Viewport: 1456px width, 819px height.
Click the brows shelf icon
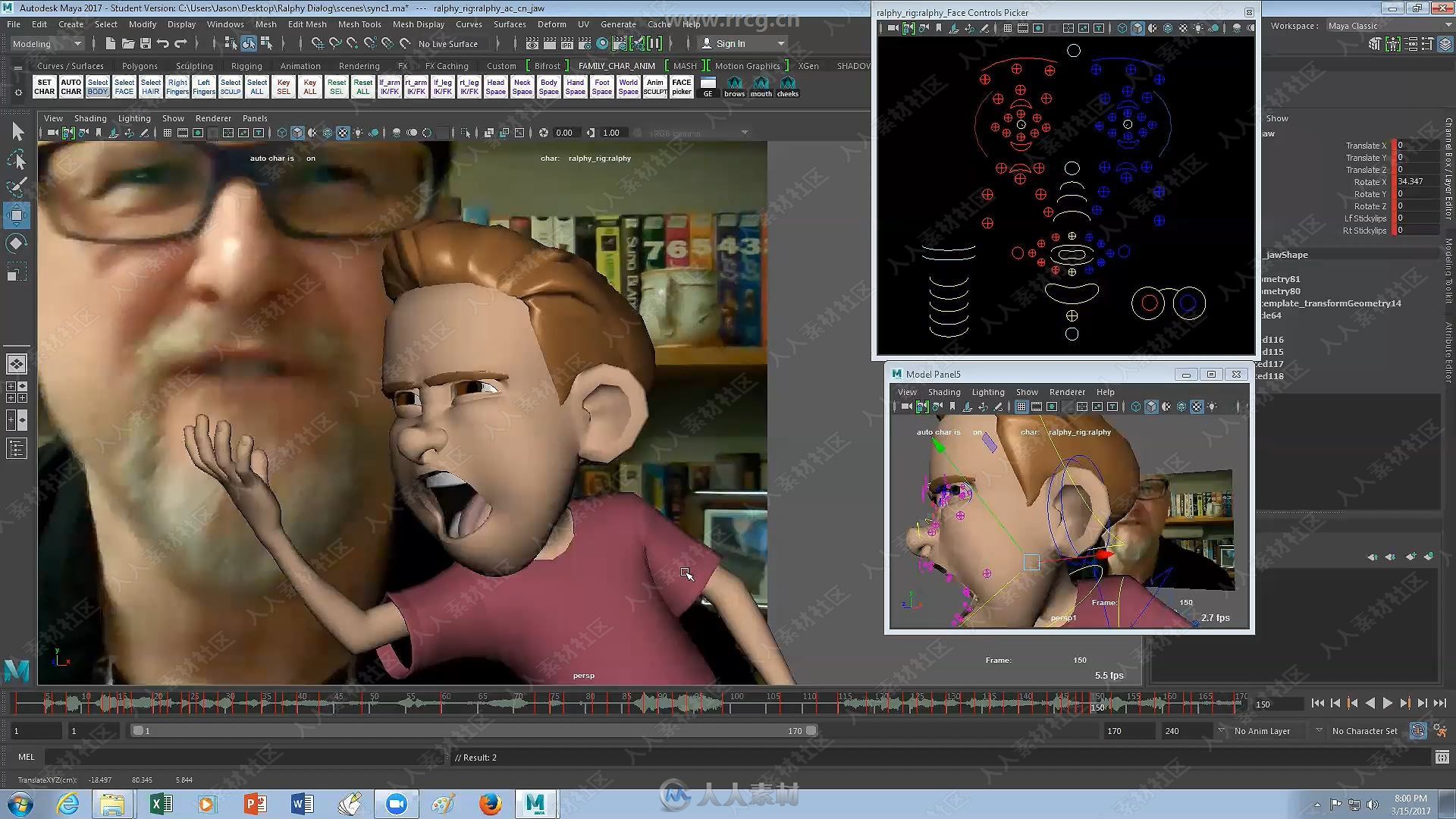tap(734, 86)
